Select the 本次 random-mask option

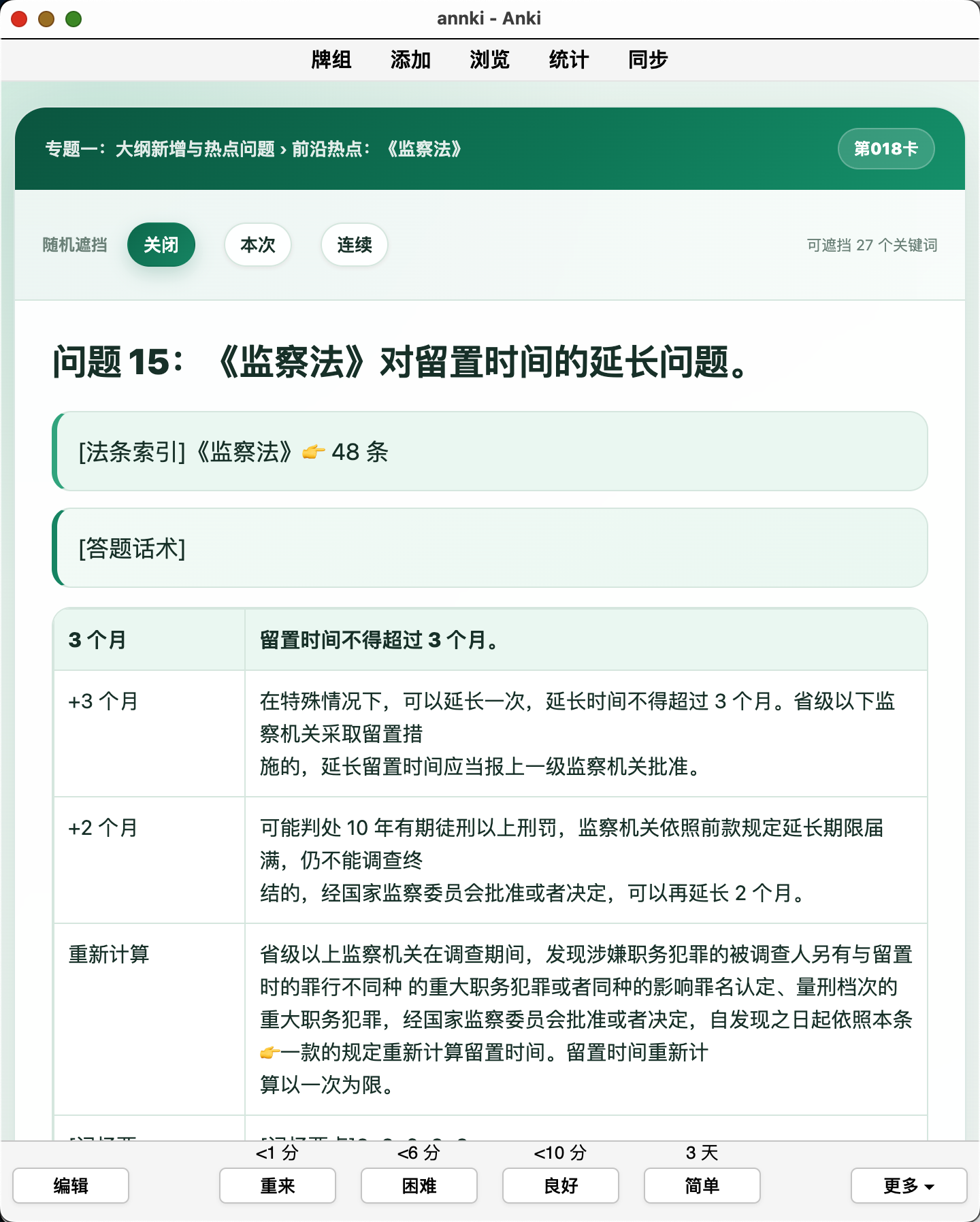(x=258, y=244)
